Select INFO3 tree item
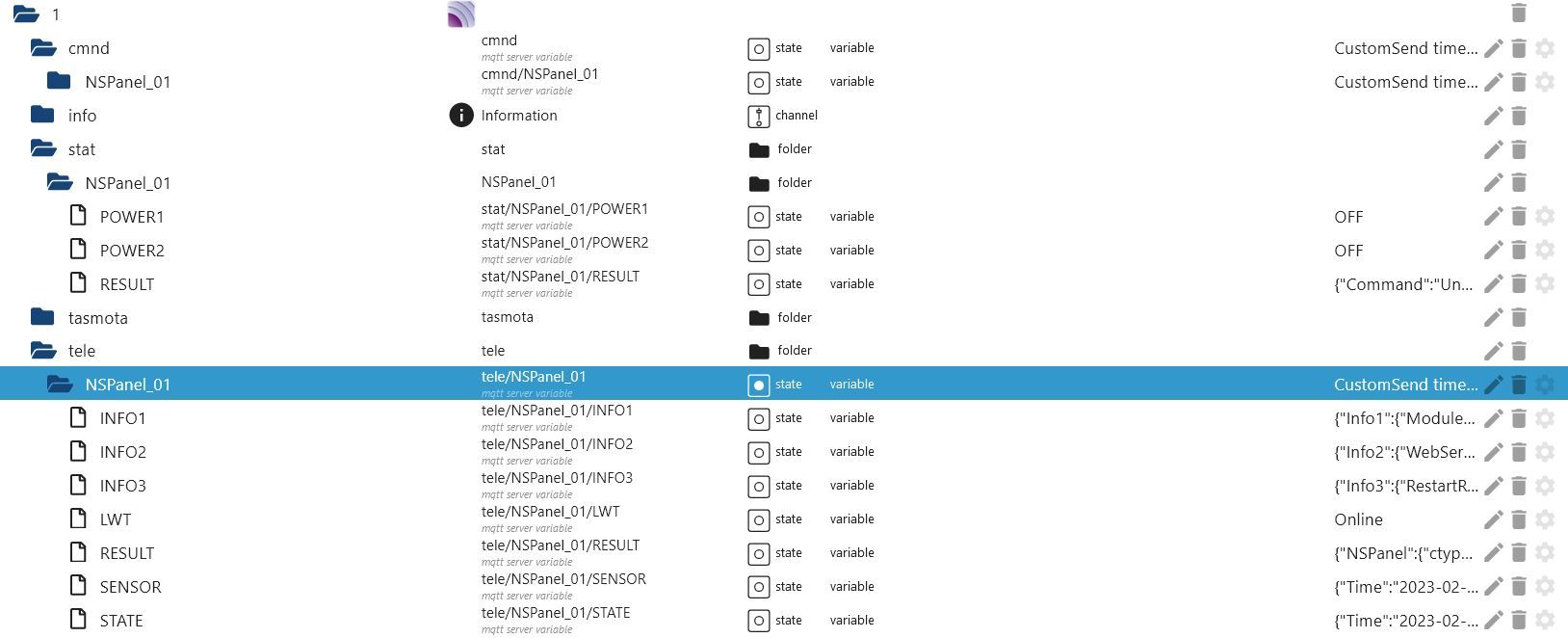This screenshot has width=1568, height=638. pos(122,486)
